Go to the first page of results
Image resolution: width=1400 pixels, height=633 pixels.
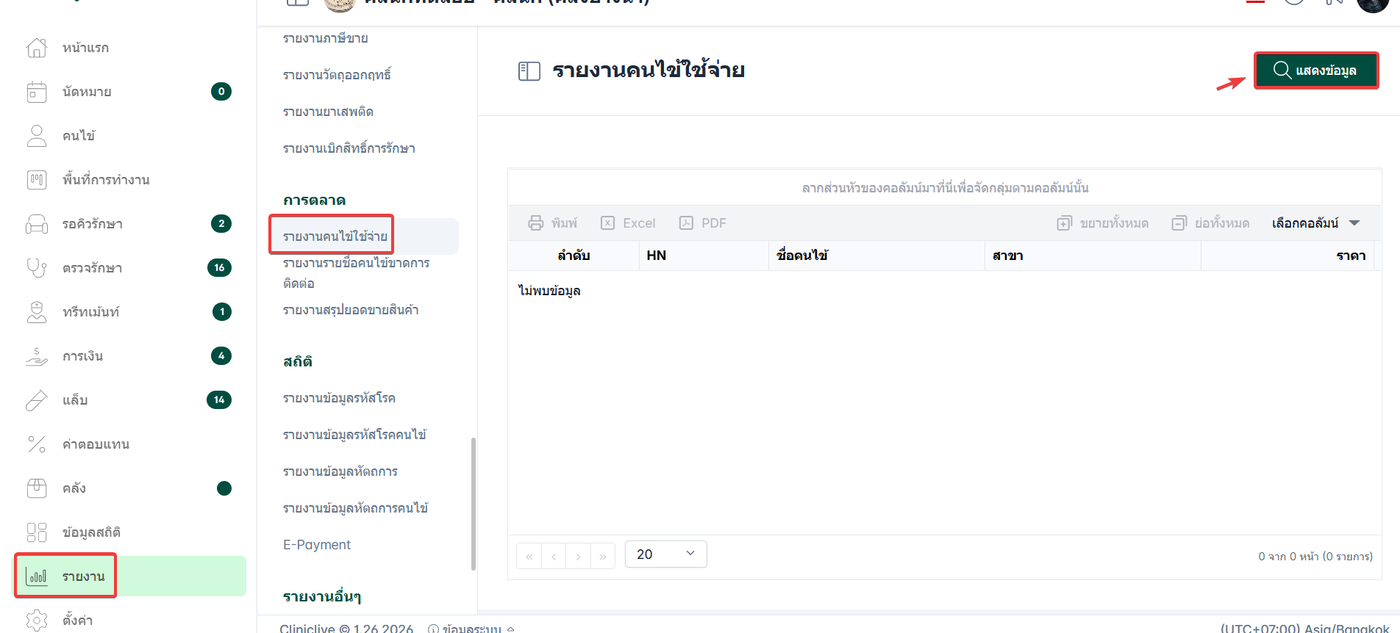(x=529, y=555)
